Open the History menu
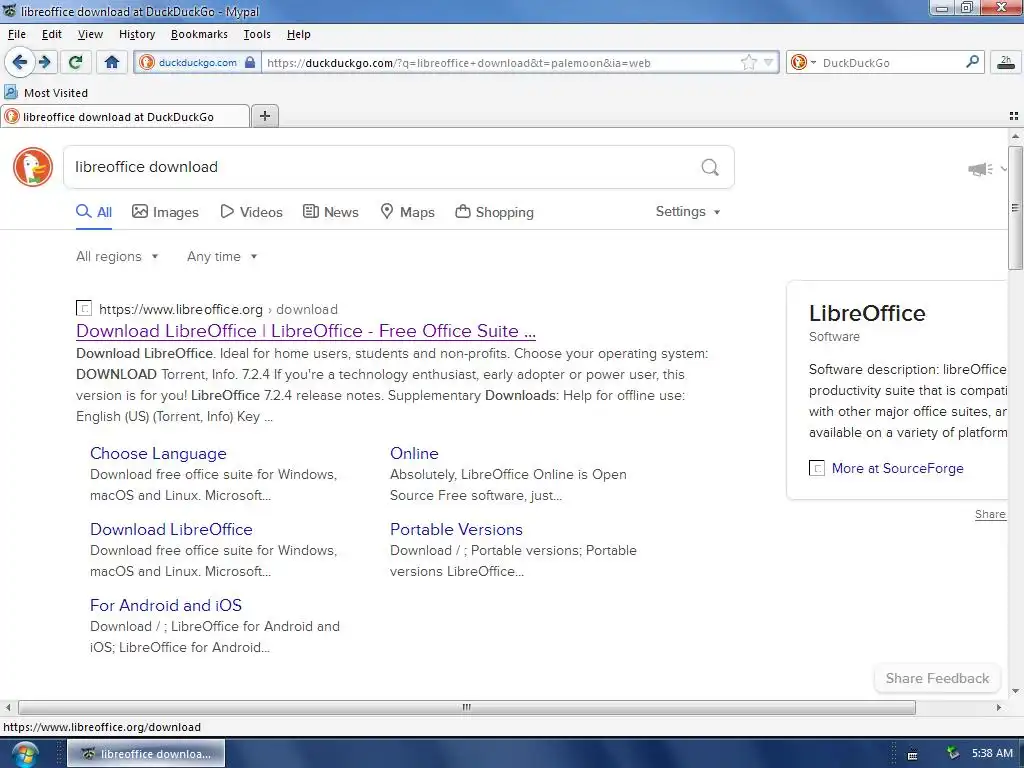The width and height of the screenshot is (1024, 768). coord(136,34)
